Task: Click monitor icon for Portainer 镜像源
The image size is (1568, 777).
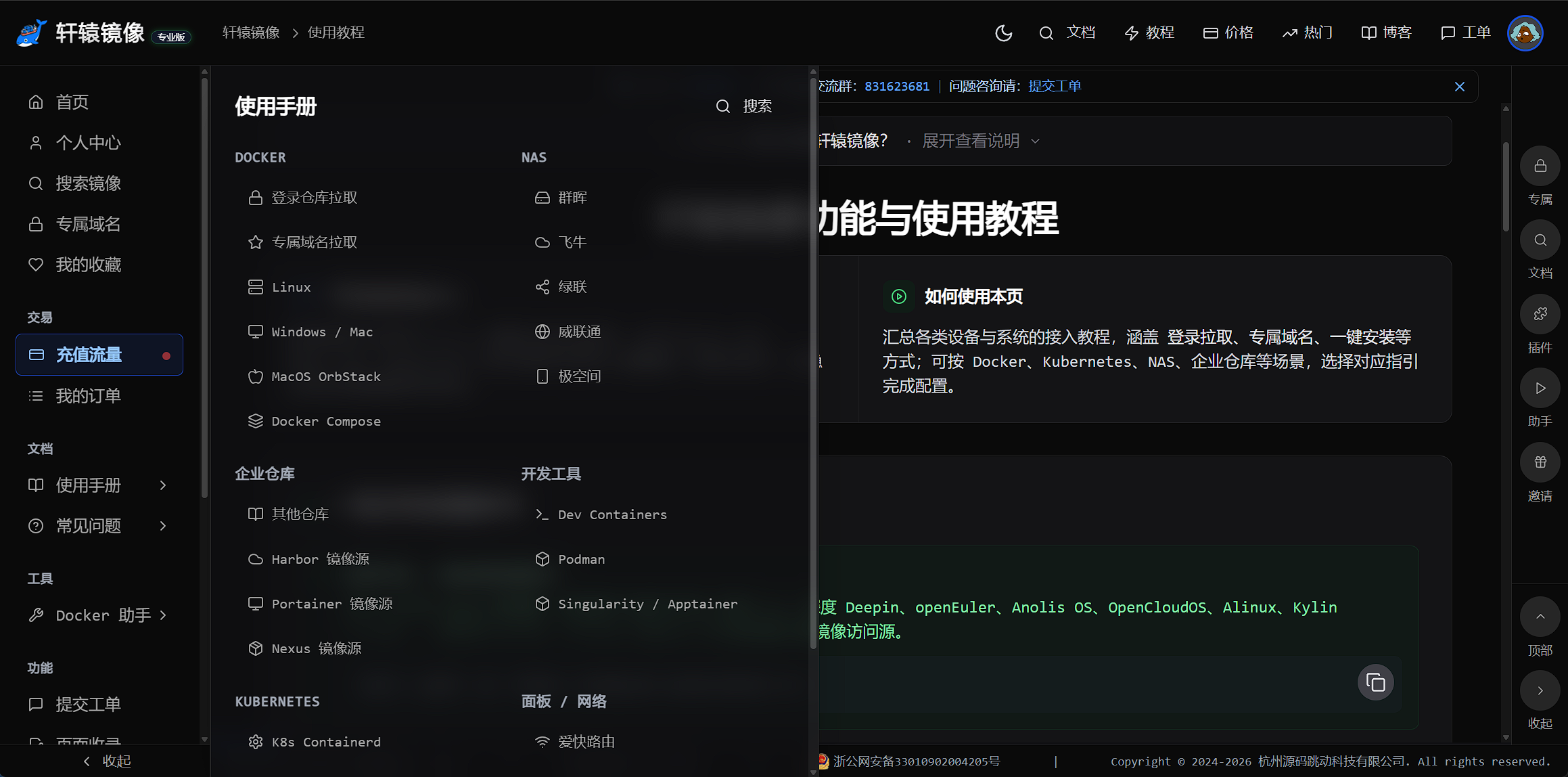Action: click(255, 604)
